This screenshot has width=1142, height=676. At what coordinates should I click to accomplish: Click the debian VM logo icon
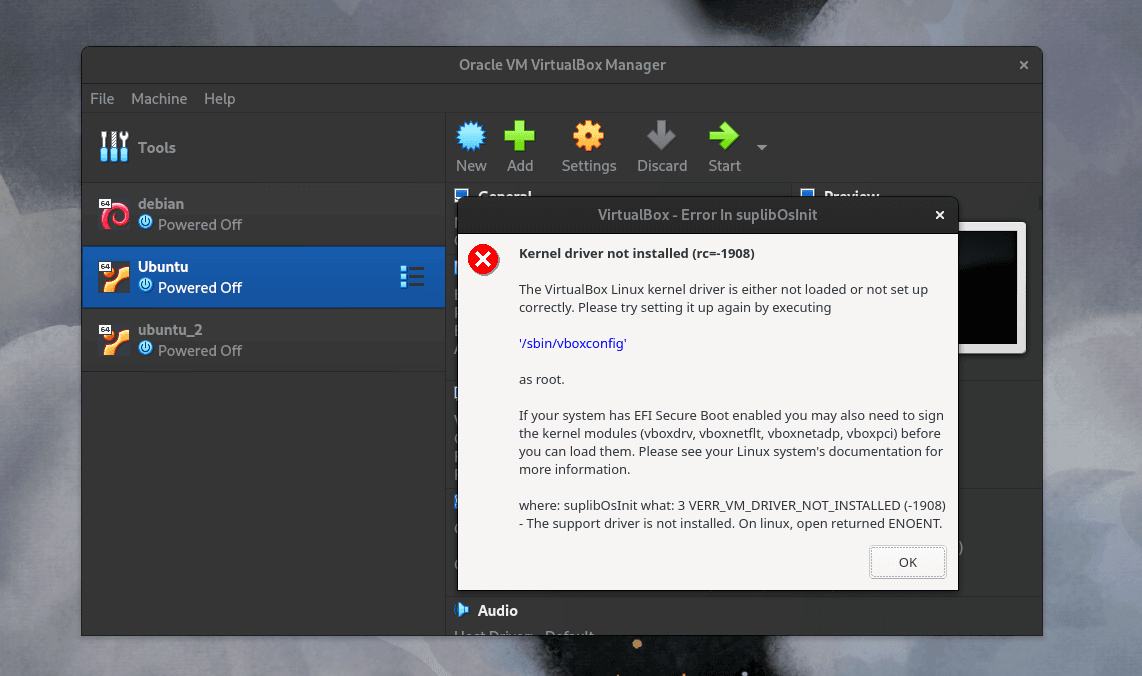point(113,213)
